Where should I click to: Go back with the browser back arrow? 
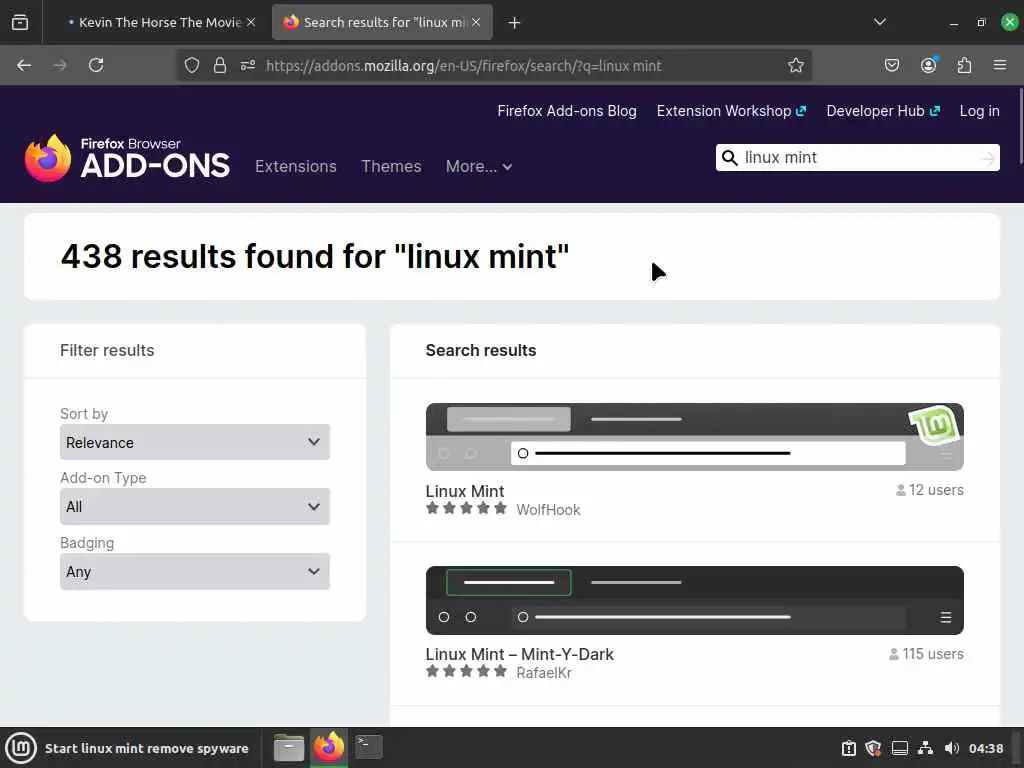[24, 65]
